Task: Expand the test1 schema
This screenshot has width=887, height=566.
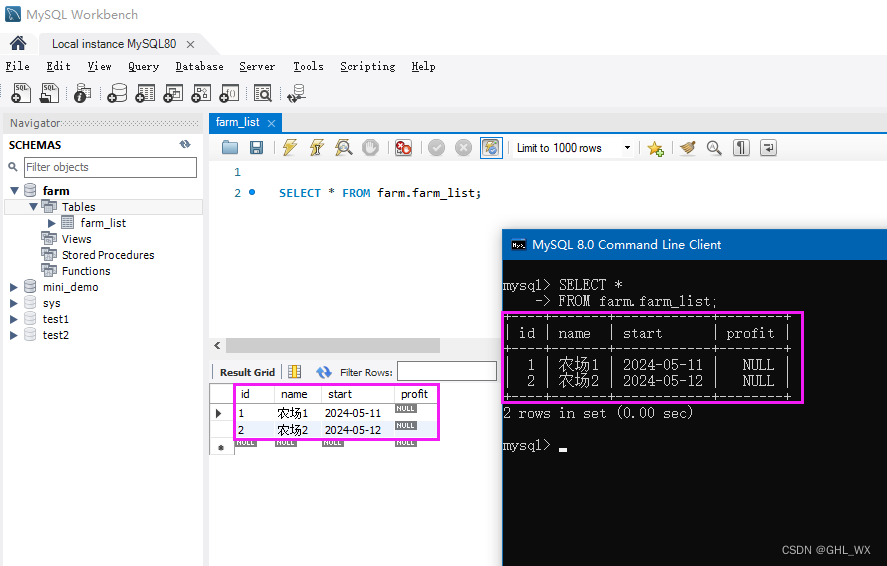Action: click(x=14, y=319)
